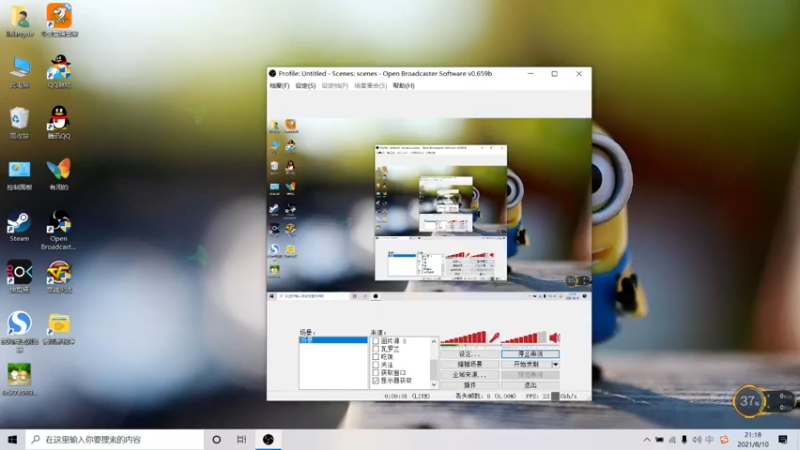Mute the desktop speaker icon in OBS
800x450 pixels.
pos(555,337)
